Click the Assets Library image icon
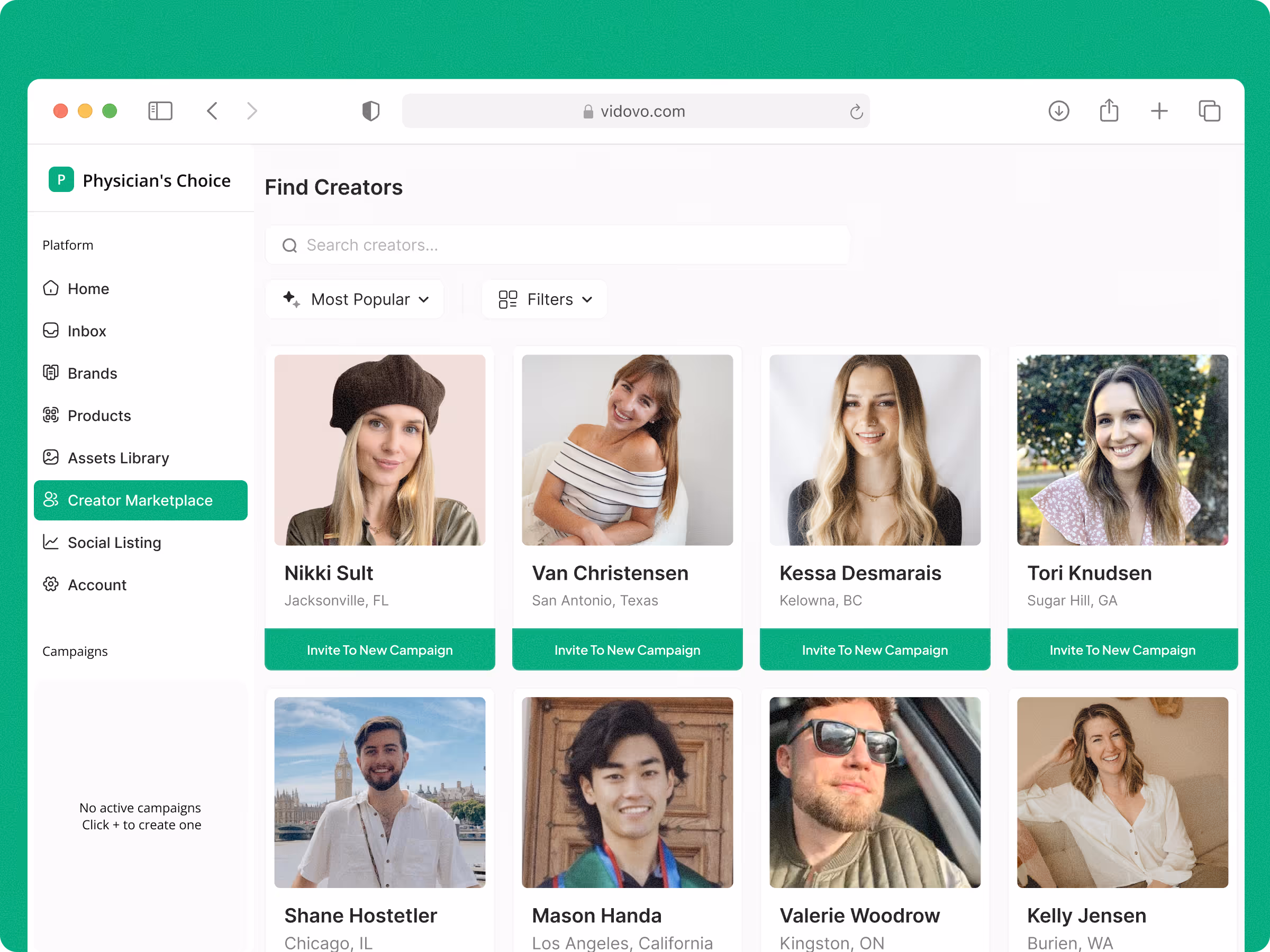Viewport: 1270px width, 952px height. coord(51,457)
